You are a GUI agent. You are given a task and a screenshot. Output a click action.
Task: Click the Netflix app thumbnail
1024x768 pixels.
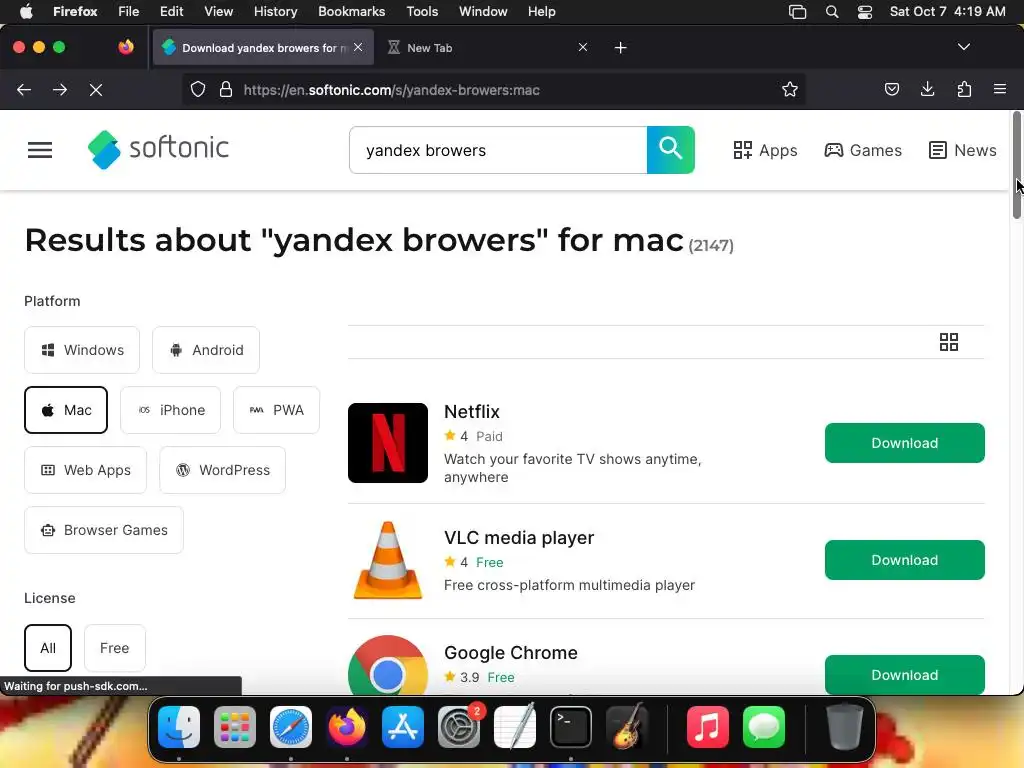tap(388, 443)
